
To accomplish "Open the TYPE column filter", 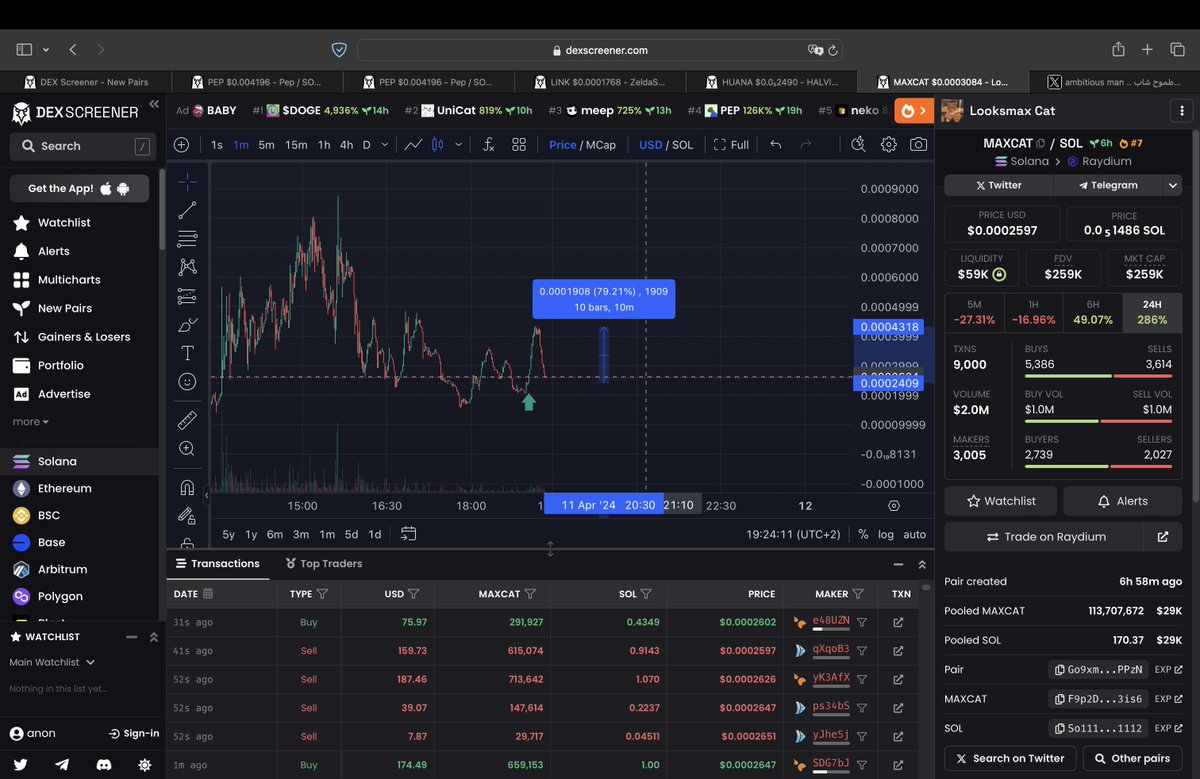I will [x=322, y=594].
